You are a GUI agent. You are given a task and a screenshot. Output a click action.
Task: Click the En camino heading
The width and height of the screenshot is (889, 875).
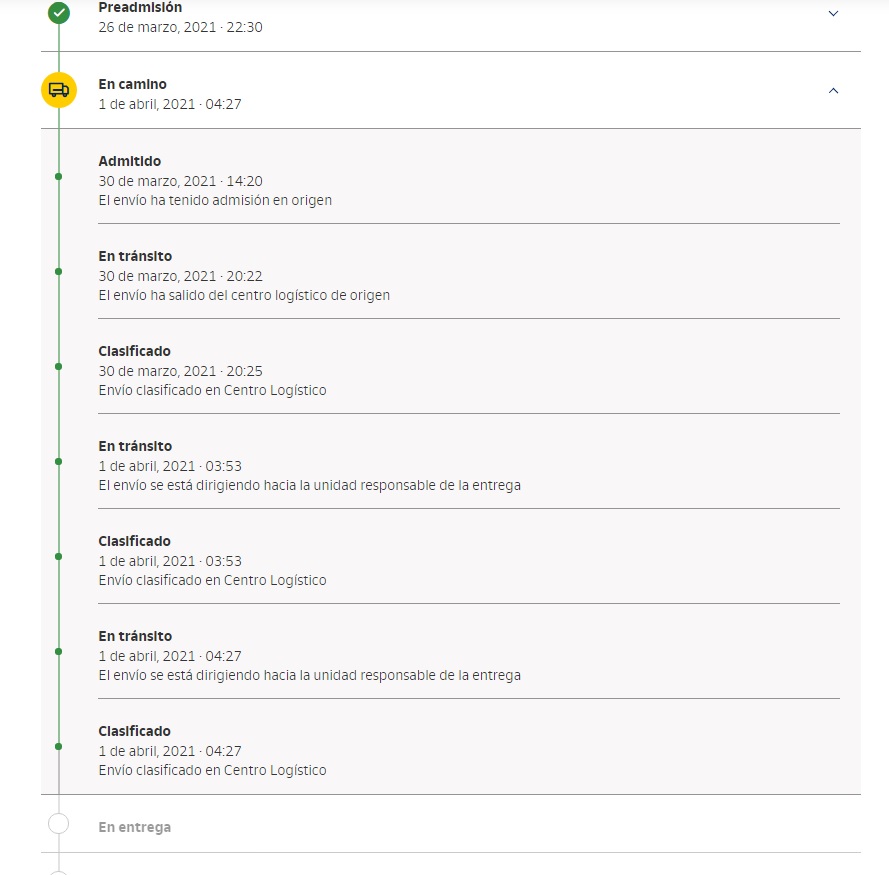(x=133, y=84)
